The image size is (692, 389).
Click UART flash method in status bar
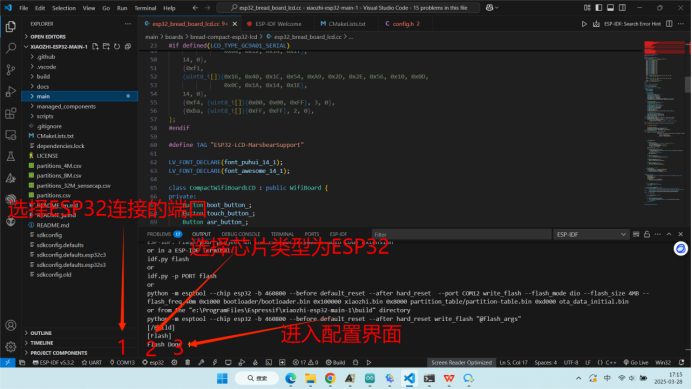click(91, 363)
